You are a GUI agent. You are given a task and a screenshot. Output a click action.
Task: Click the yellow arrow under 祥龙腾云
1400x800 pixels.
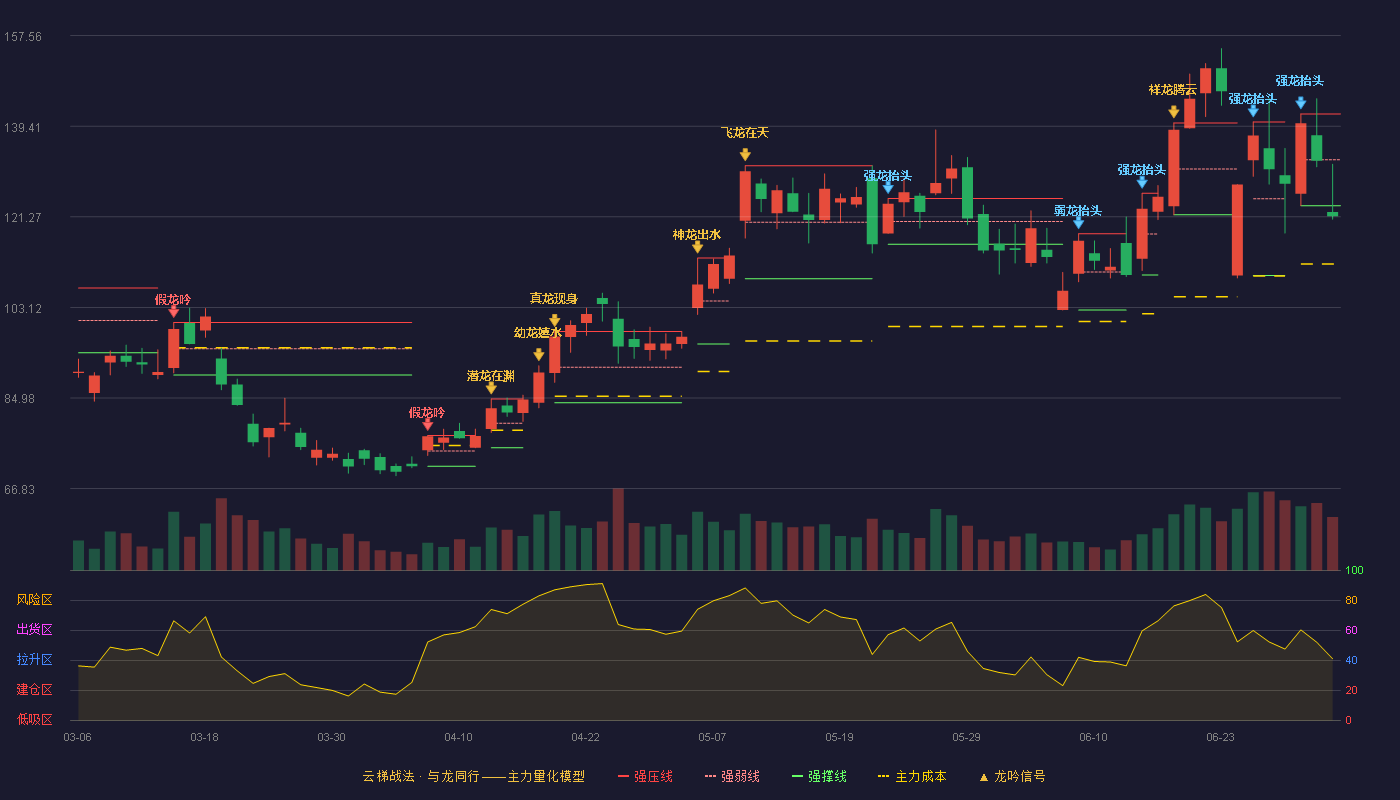tap(1173, 112)
